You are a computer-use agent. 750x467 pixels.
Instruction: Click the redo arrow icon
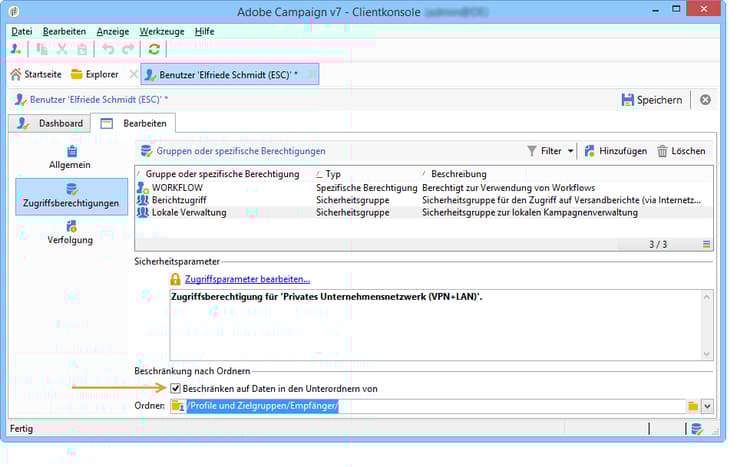[128, 49]
